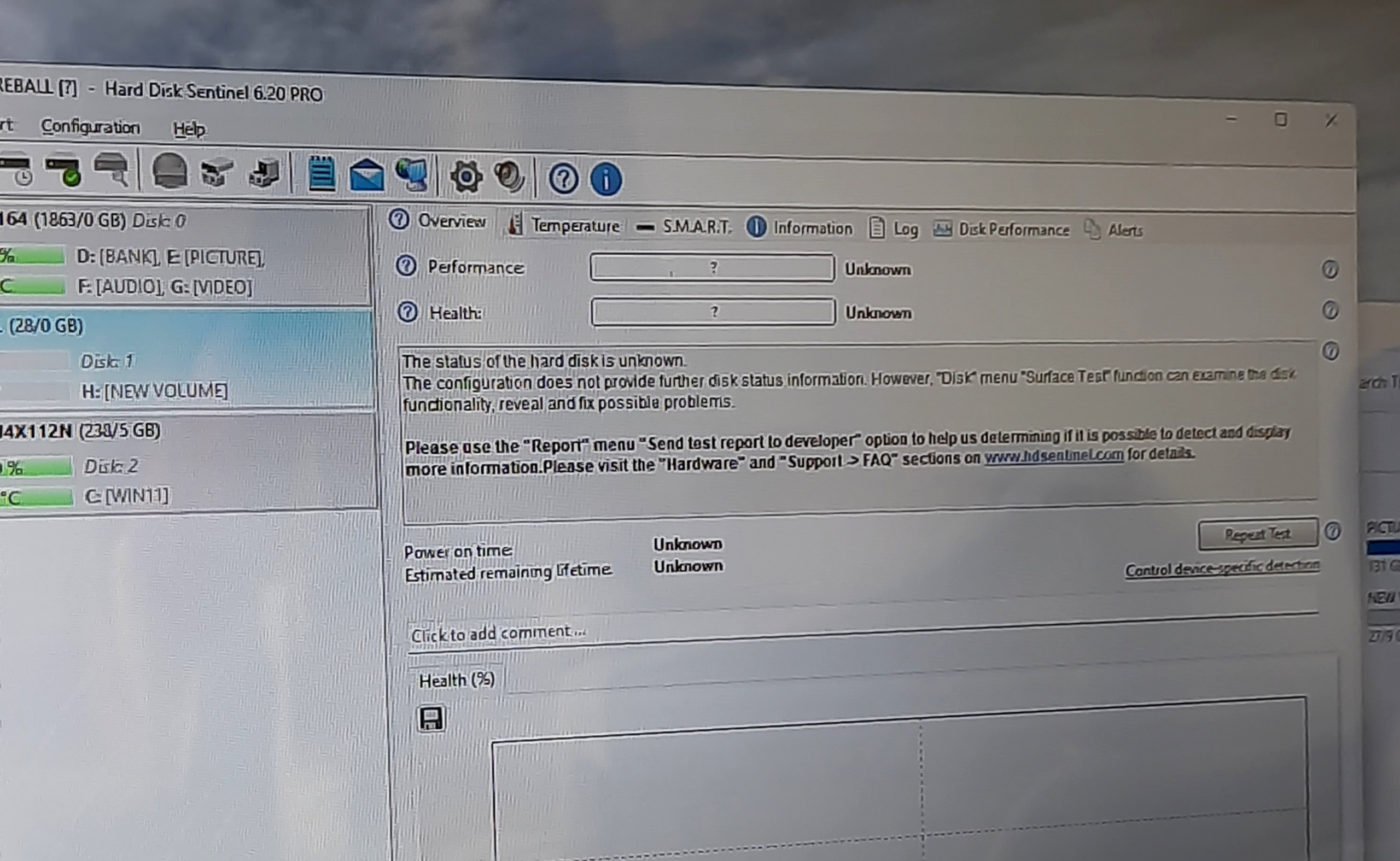Click the dark dome-shaped disk toolbar icon
1400x861 pixels.
[x=169, y=171]
